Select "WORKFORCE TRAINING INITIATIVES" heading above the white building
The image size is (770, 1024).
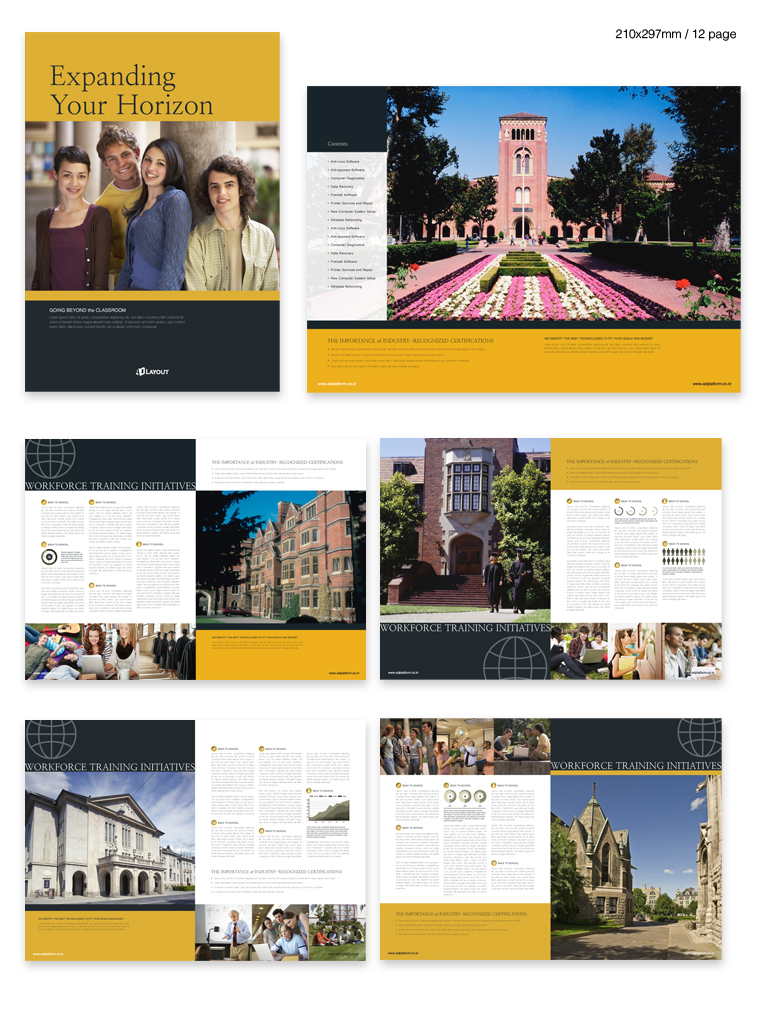(110, 767)
